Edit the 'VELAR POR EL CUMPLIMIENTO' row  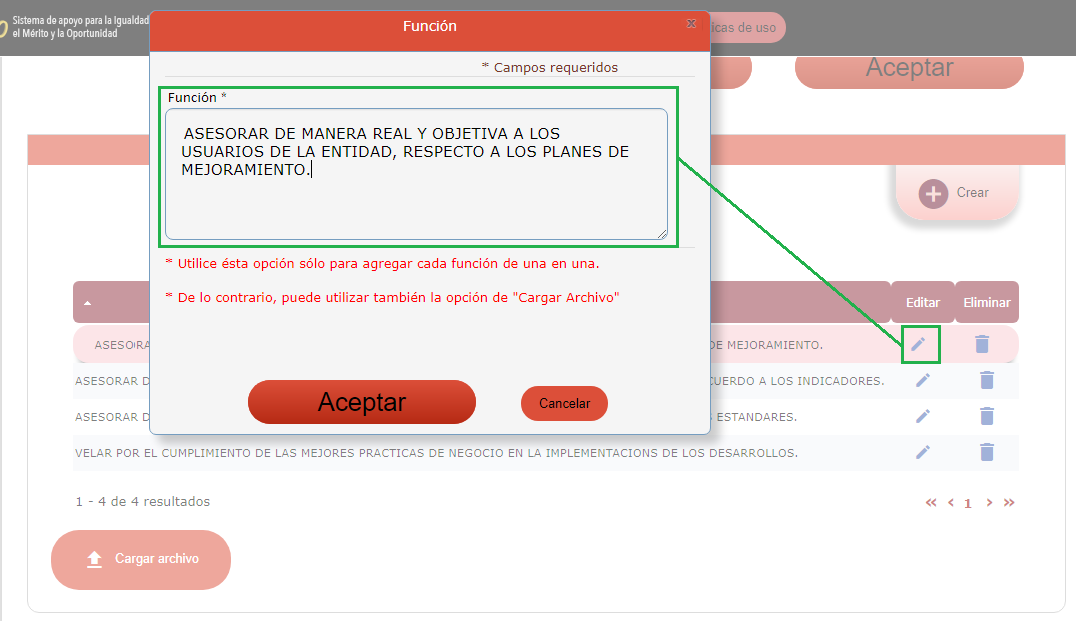click(923, 452)
